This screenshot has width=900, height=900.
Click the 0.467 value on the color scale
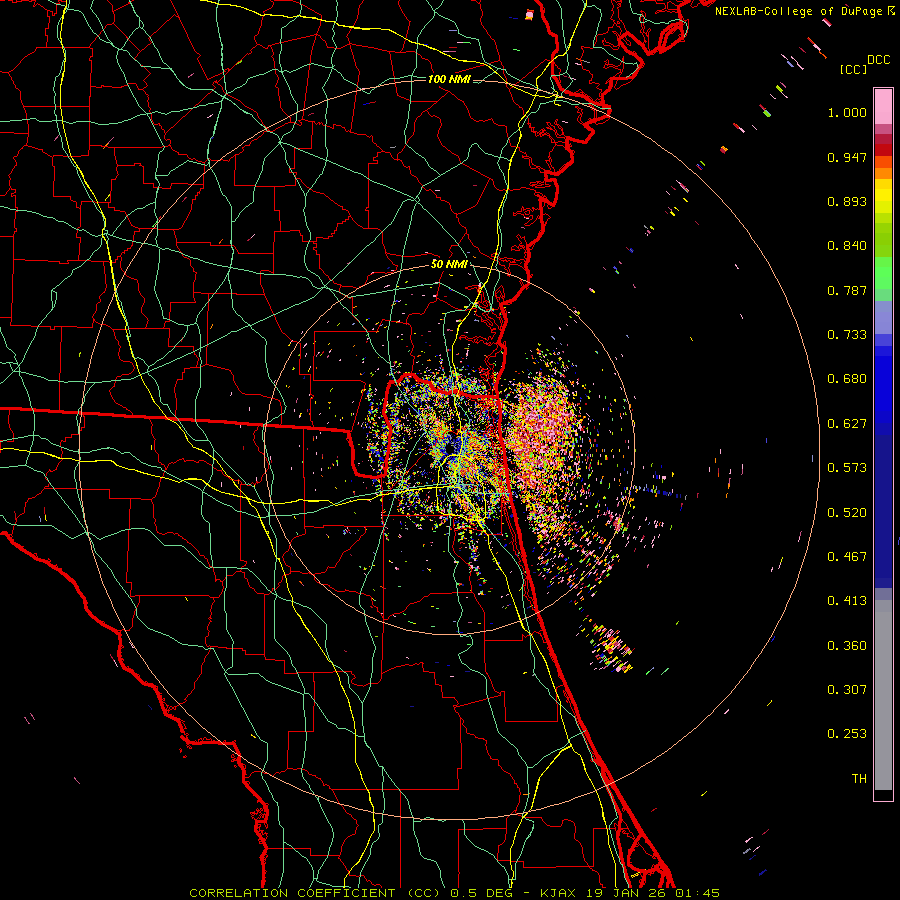[847, 557]
